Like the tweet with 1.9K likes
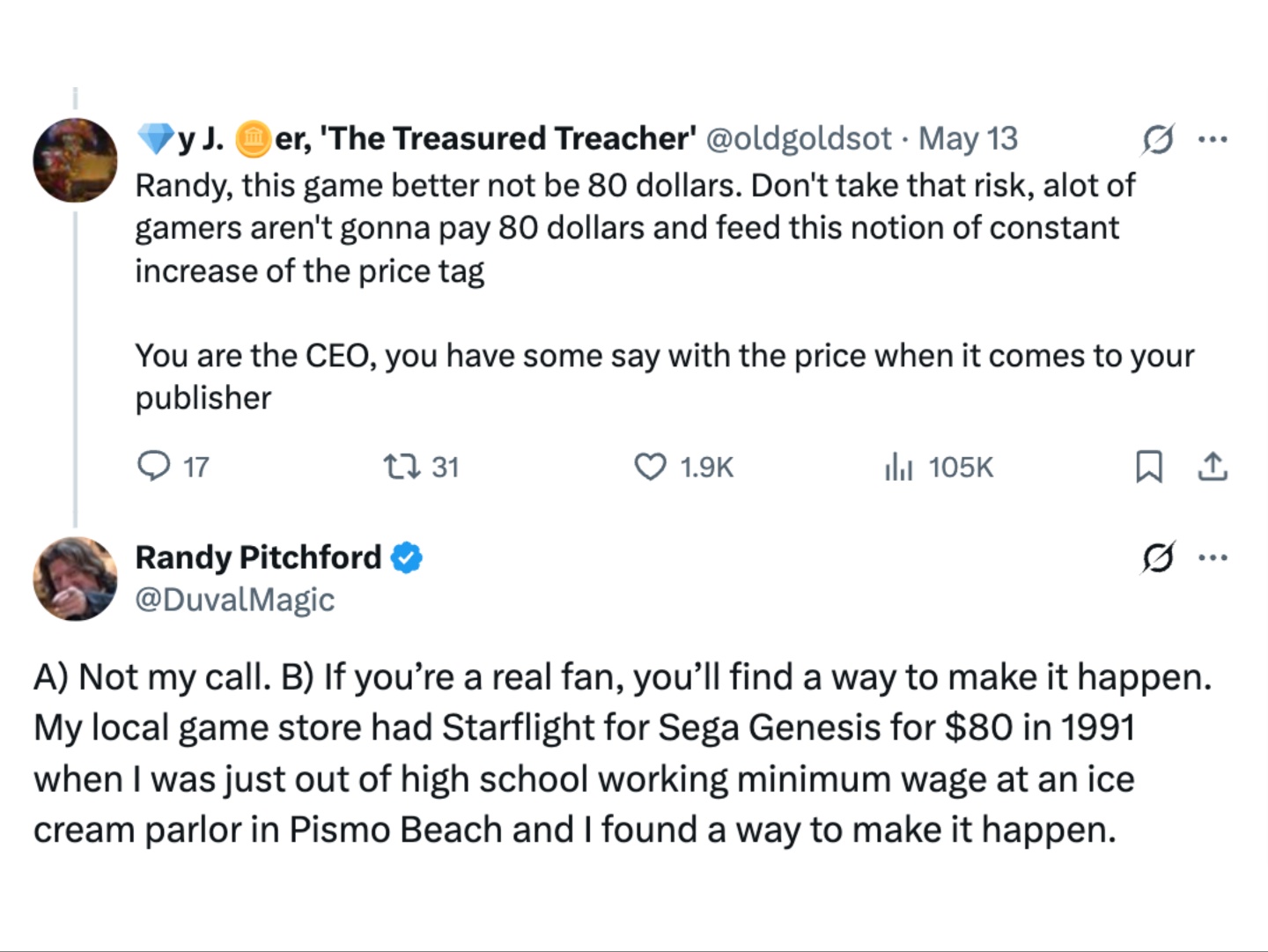 pos(651,466)
